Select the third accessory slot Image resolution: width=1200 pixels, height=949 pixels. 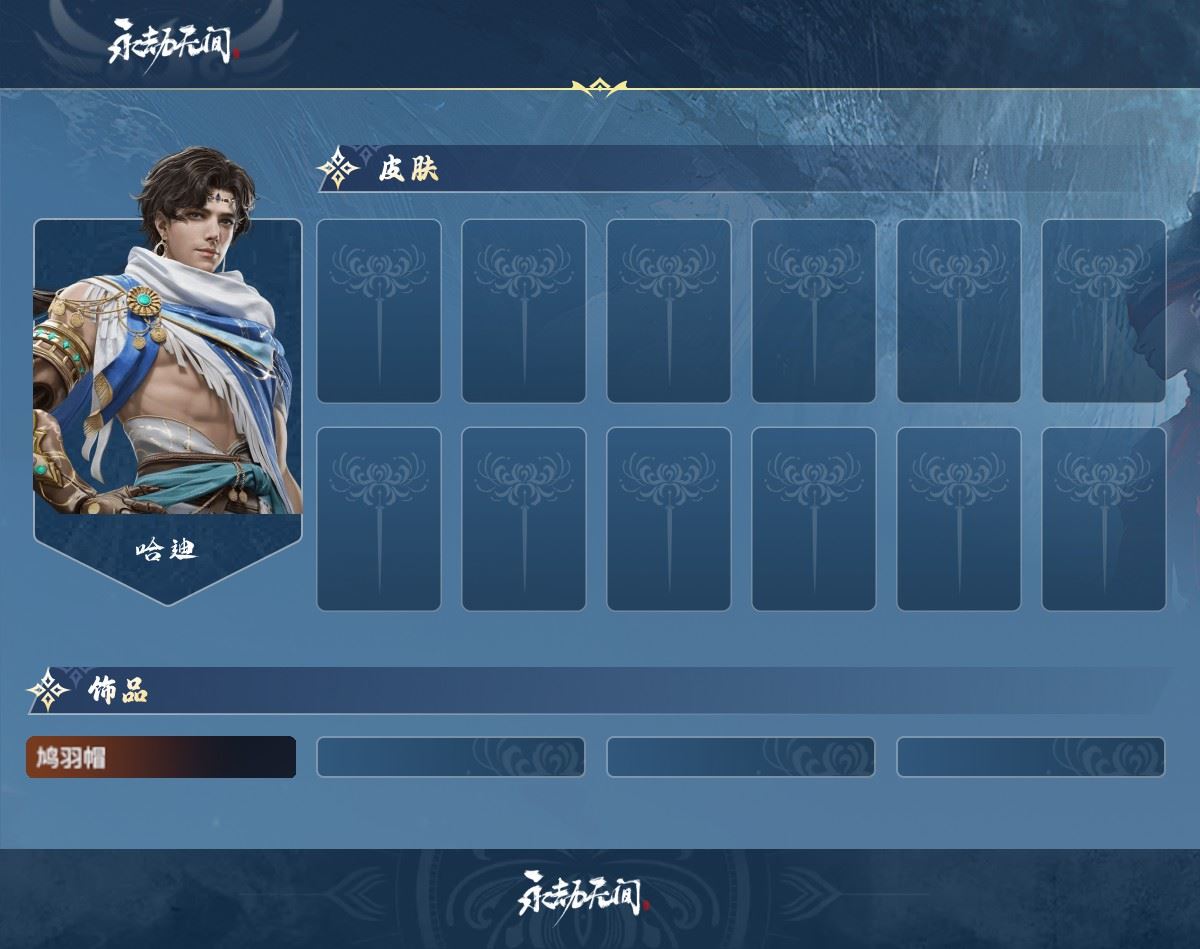tap(741, 757)
